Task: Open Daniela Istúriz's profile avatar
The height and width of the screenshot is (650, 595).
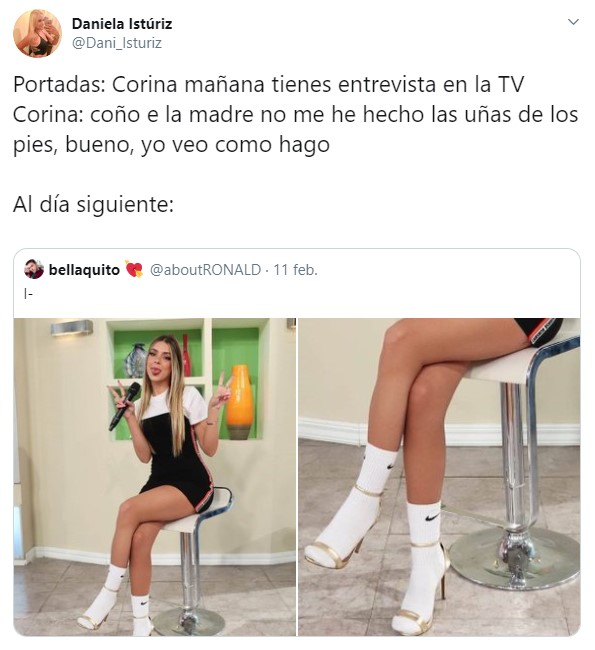Action: [x=37, y=33]
